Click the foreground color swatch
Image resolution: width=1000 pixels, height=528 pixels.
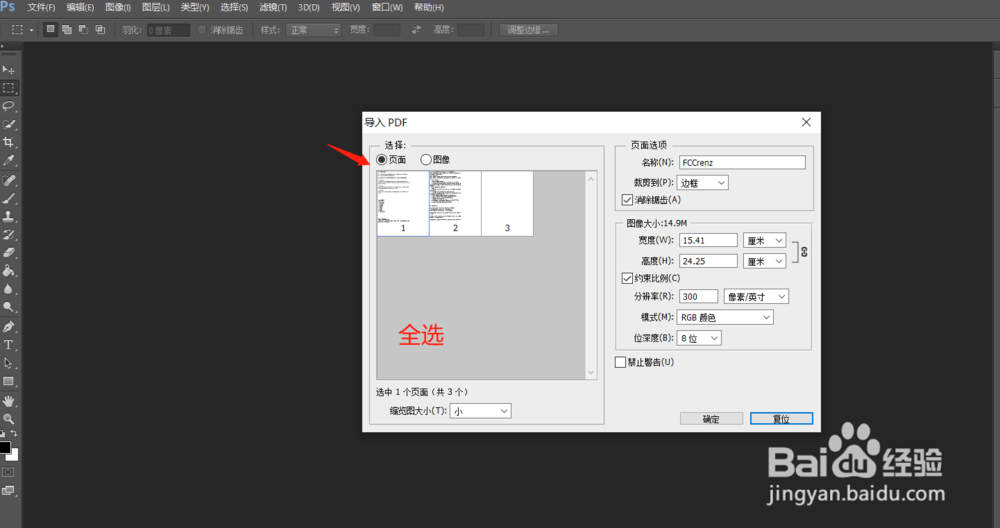4,446
